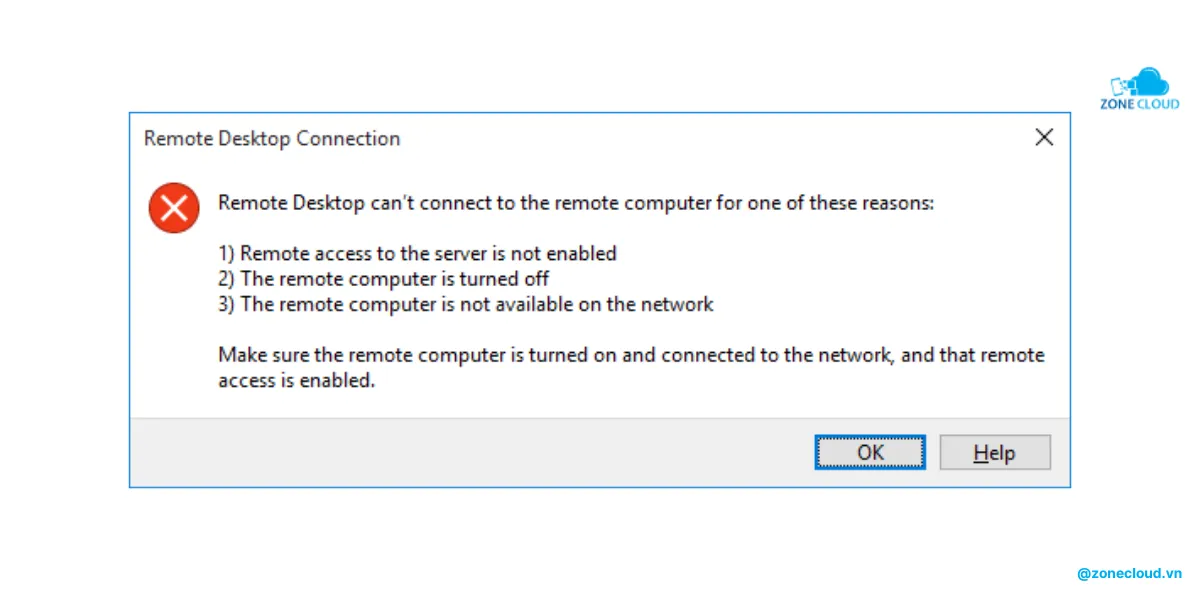1200x600 pixels.
Task: Select the ZONE CLOUD wordmark under logo
Action: click(1140, 105)
